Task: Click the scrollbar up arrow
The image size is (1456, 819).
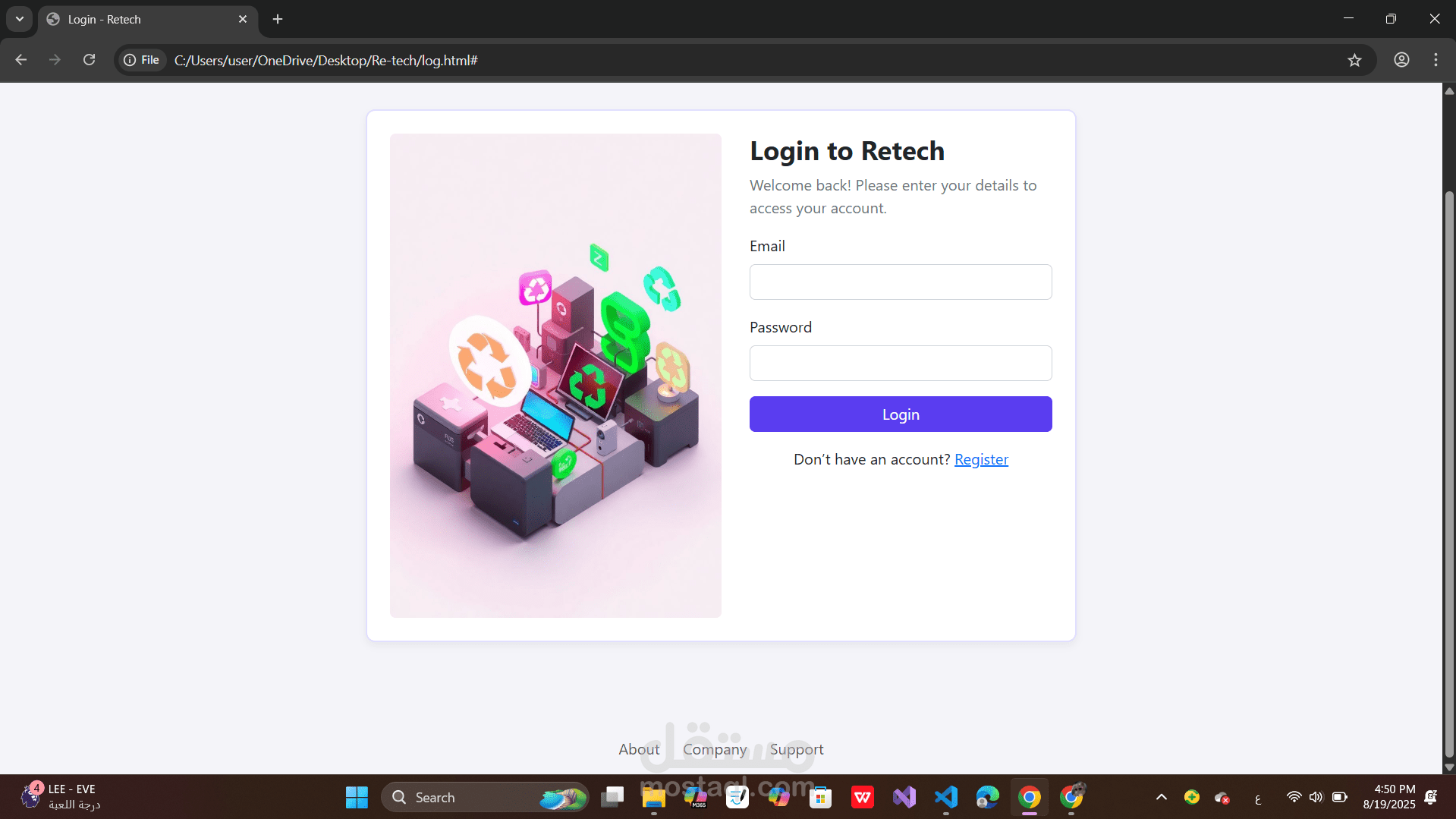Action: click(x=1449, y=90)
